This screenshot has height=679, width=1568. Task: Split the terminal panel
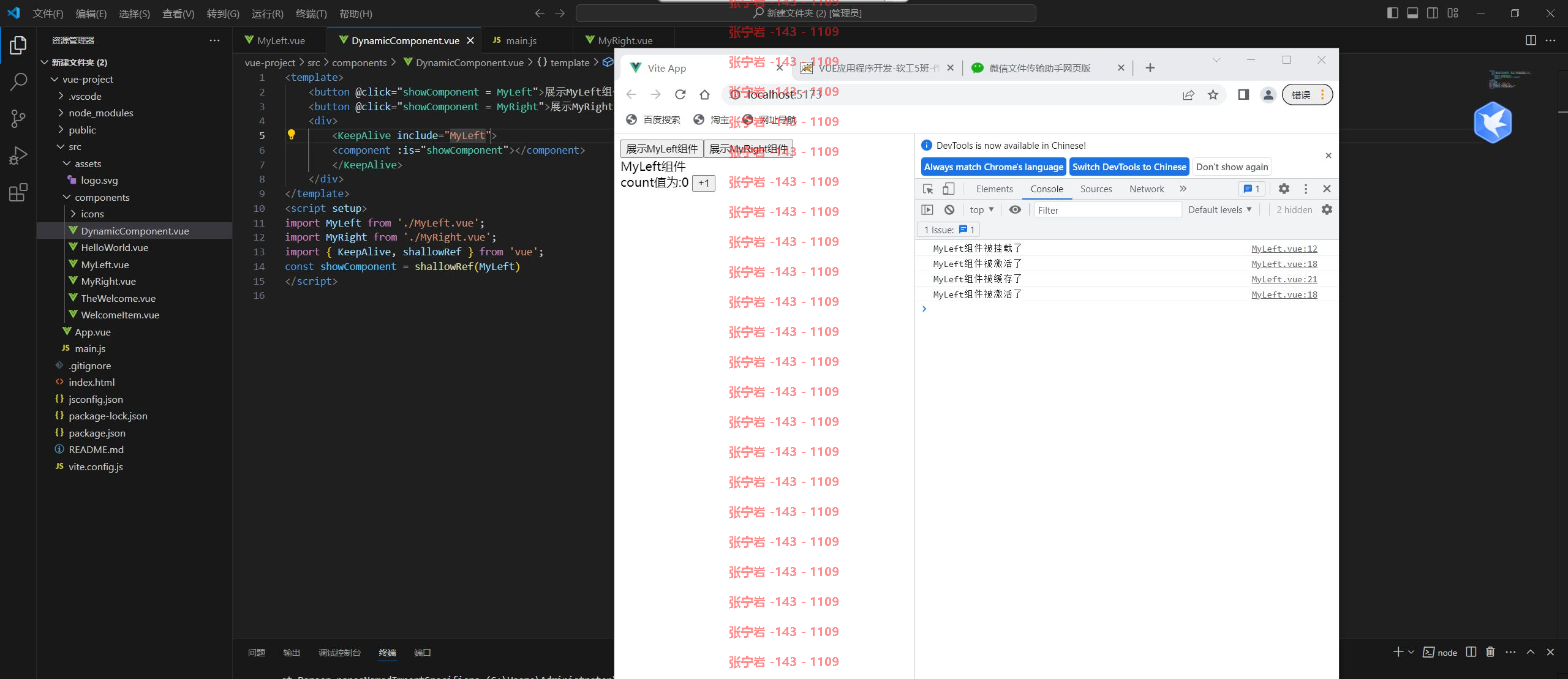(x=1471, y=652)
